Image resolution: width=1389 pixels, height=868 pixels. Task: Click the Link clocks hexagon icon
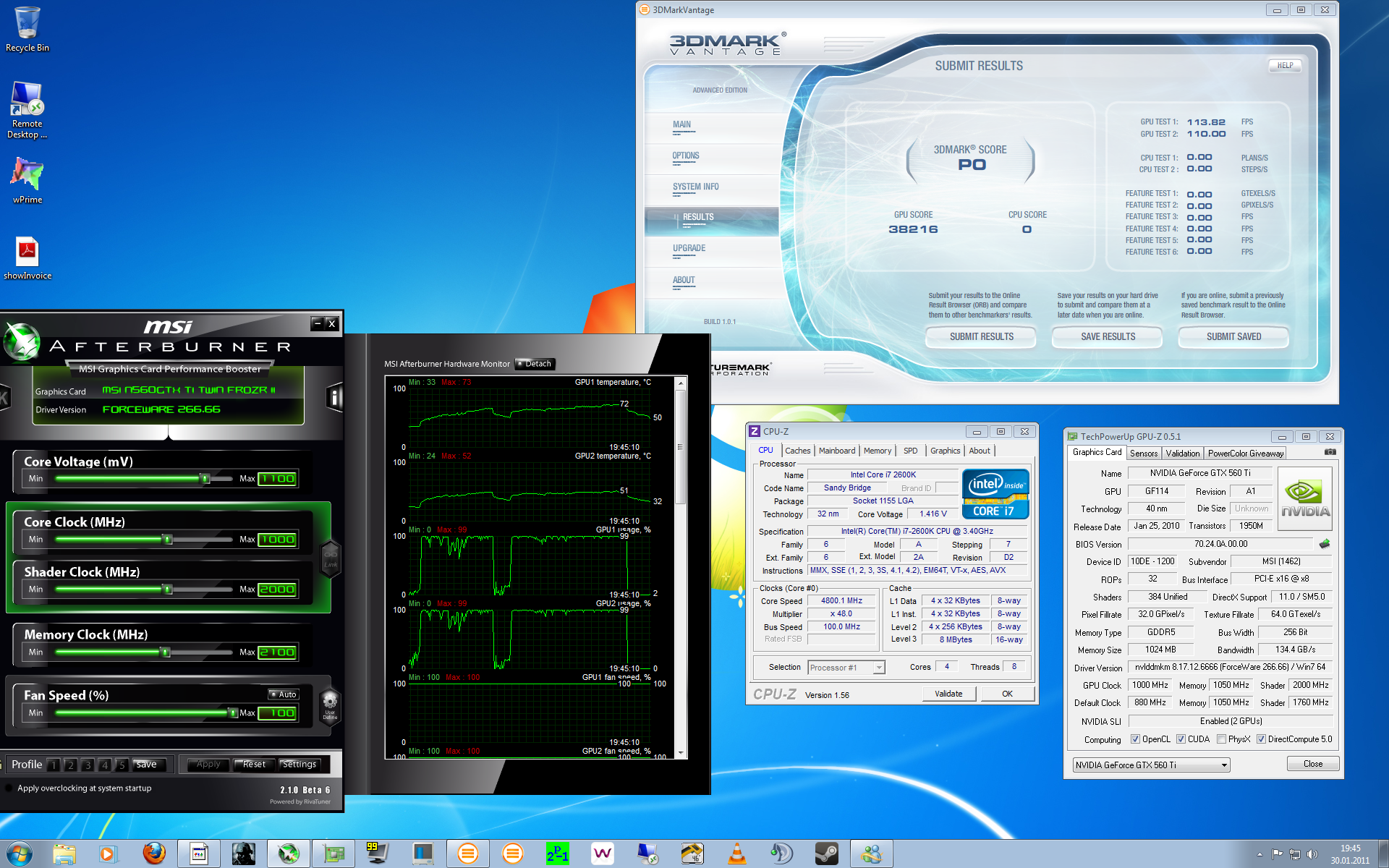coord(331,559)
